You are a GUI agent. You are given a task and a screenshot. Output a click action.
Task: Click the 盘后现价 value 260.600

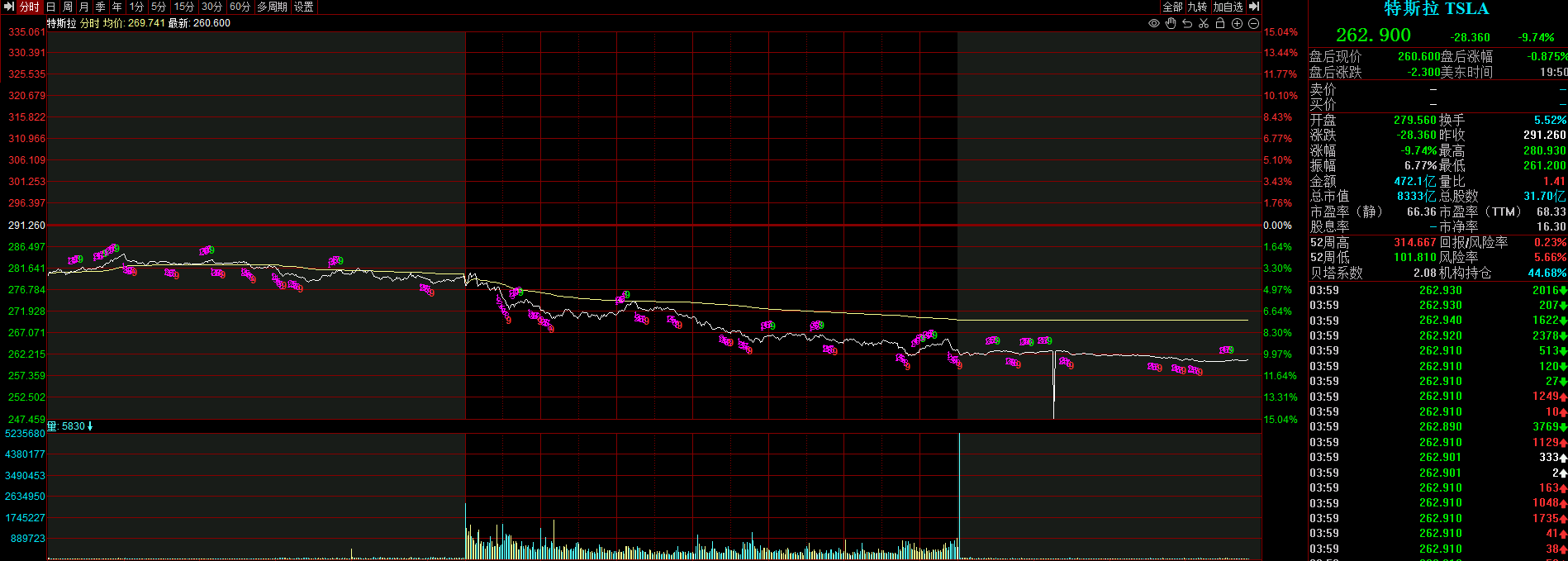[x=1418, y=56]
